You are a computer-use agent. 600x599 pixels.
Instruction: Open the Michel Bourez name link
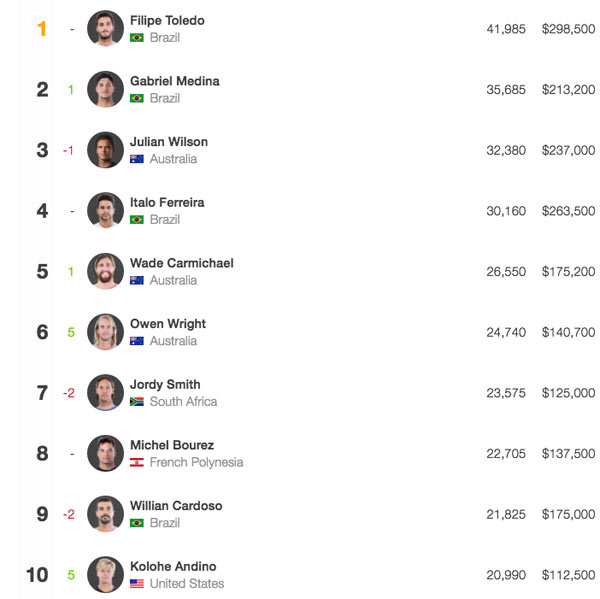point(172,445)
